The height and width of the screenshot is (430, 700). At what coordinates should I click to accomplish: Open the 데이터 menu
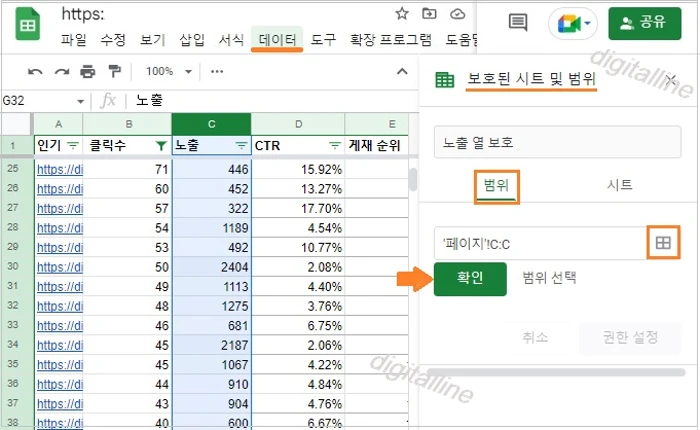pos(277,40)
